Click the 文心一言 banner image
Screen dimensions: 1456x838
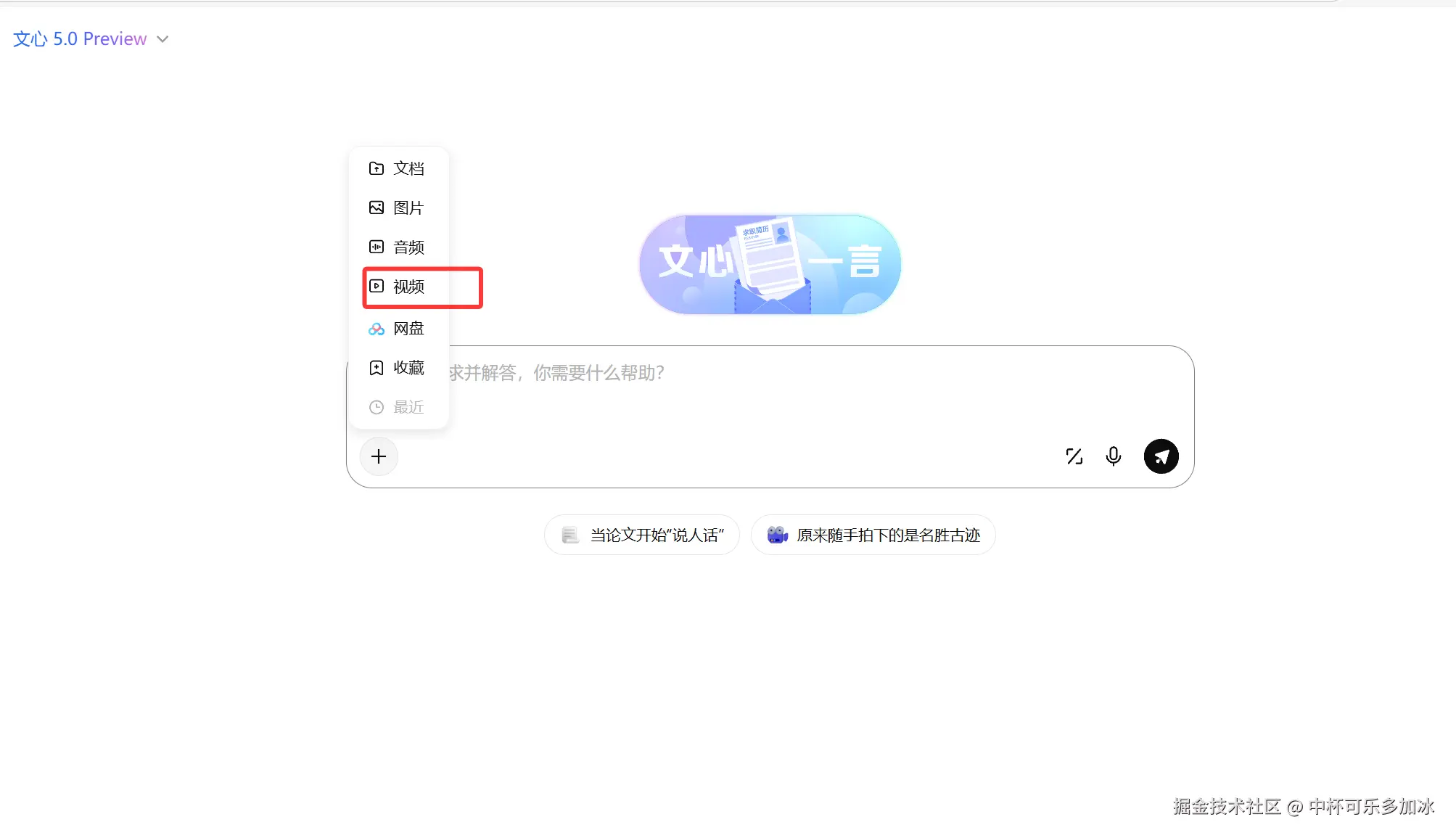(x=770, y=265)
